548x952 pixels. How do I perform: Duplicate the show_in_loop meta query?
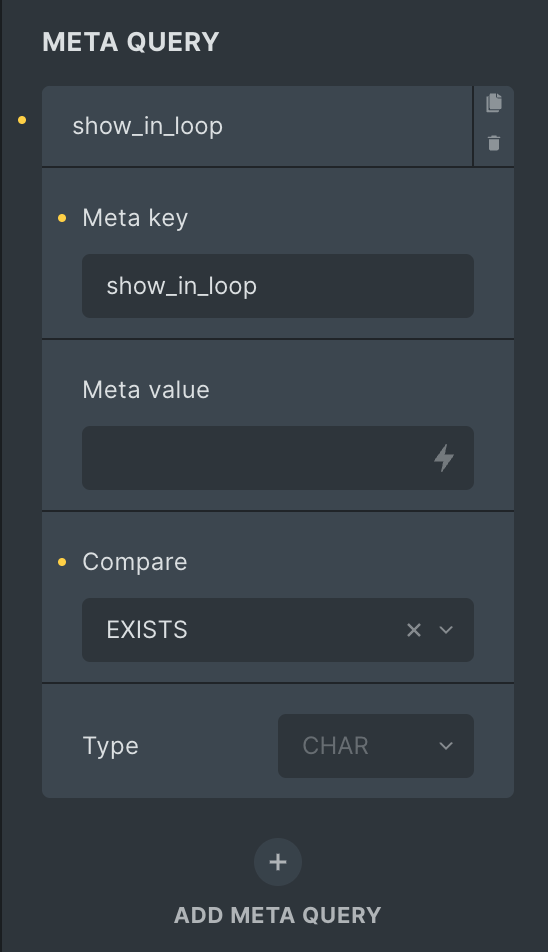[494, 103]
